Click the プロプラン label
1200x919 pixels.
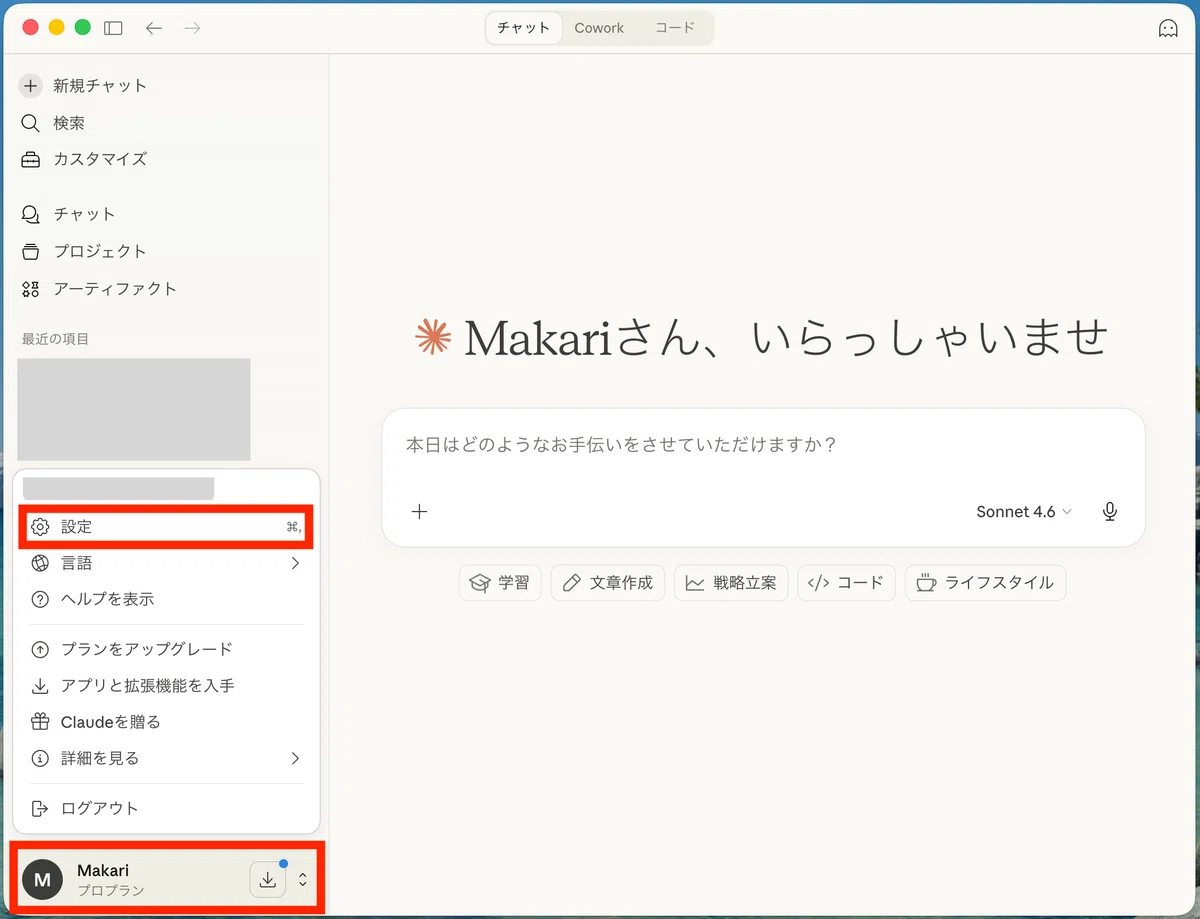[x=111, y=890]
